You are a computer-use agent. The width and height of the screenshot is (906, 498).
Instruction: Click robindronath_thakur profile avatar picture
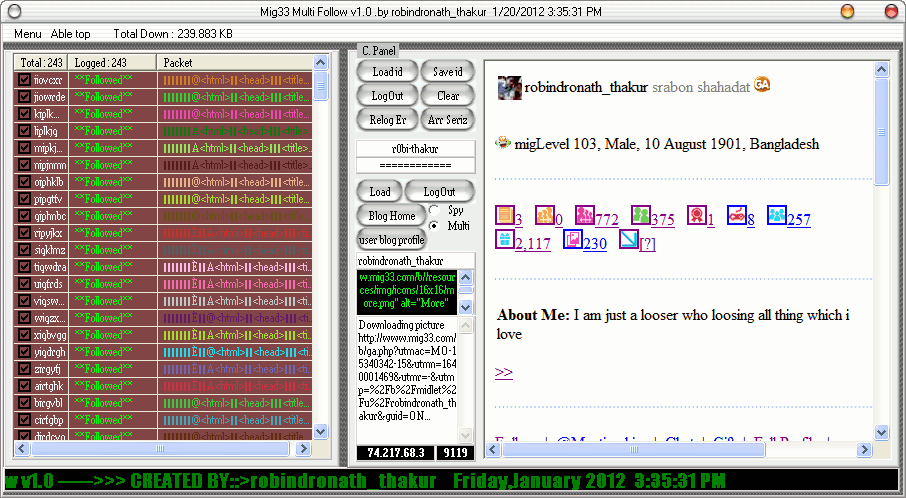pos(509,87)
